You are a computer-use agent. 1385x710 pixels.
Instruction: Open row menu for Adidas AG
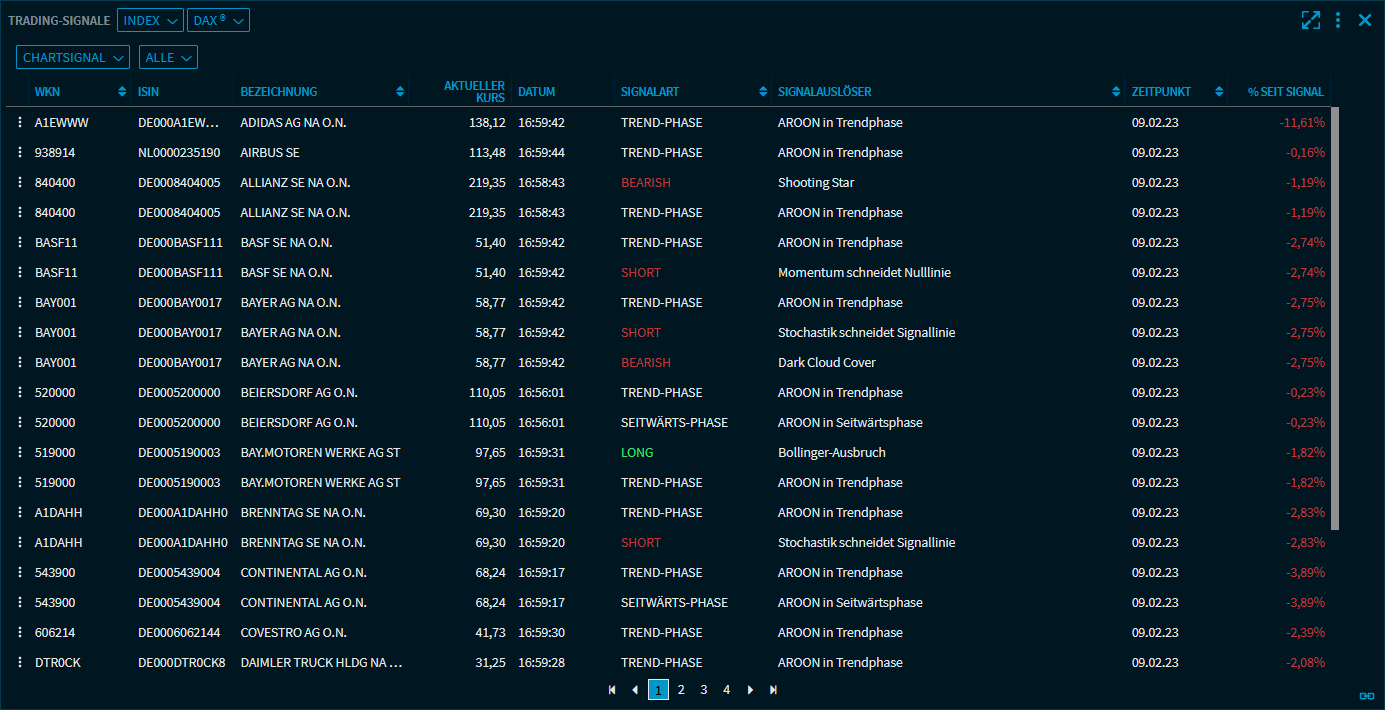pyautogui.click(x=19, y=123)
